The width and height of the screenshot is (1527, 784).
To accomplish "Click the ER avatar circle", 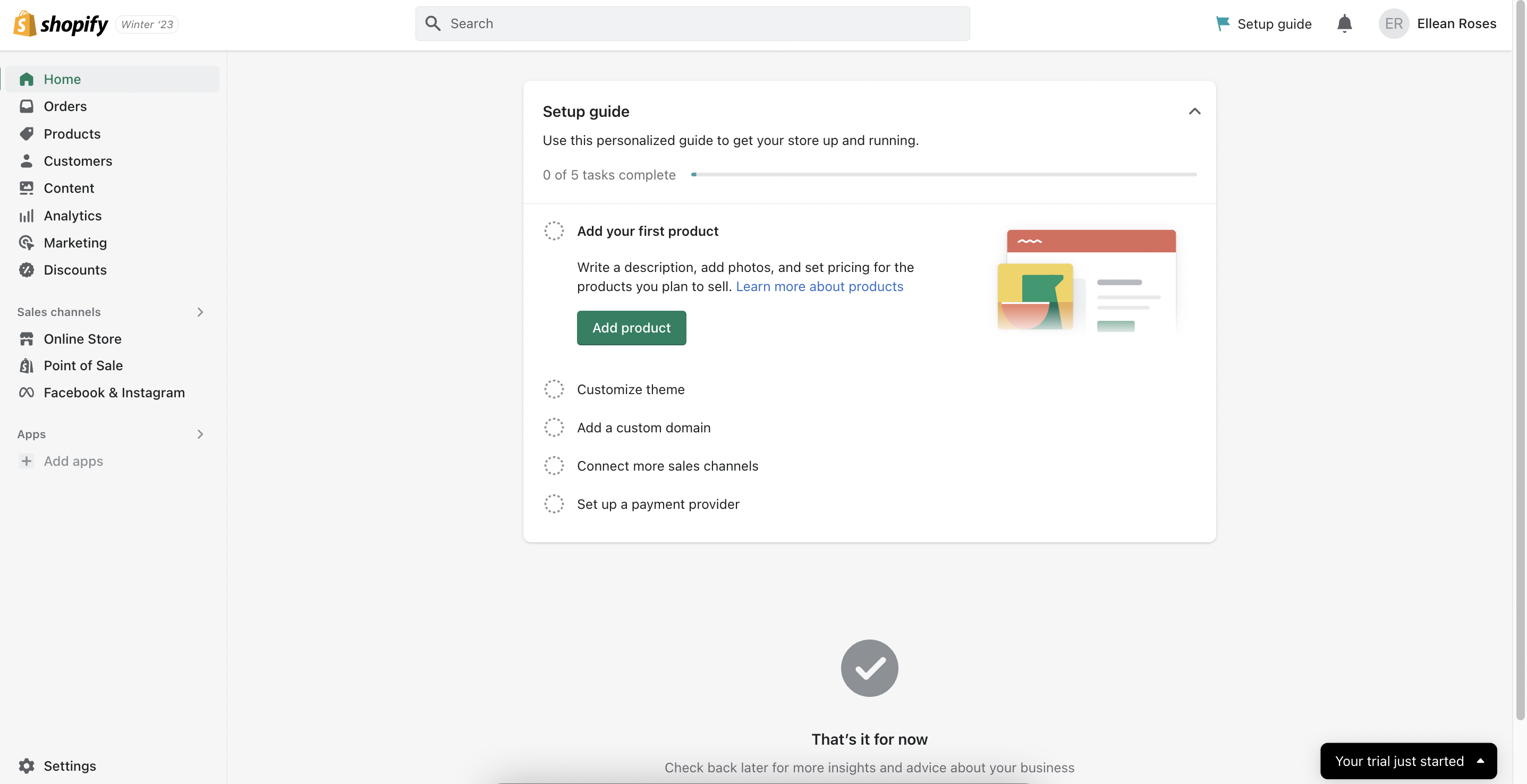I will 1394,24.
